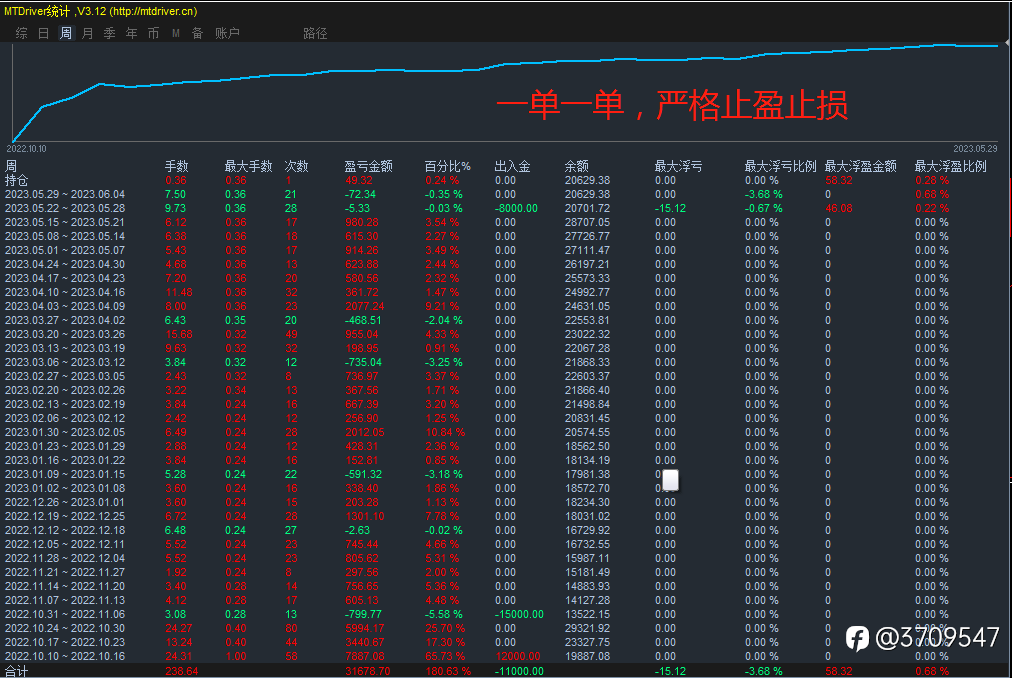
Task: Select week row 2023.02.20 ~ 2023.02.26
Action: coord(506,390)
